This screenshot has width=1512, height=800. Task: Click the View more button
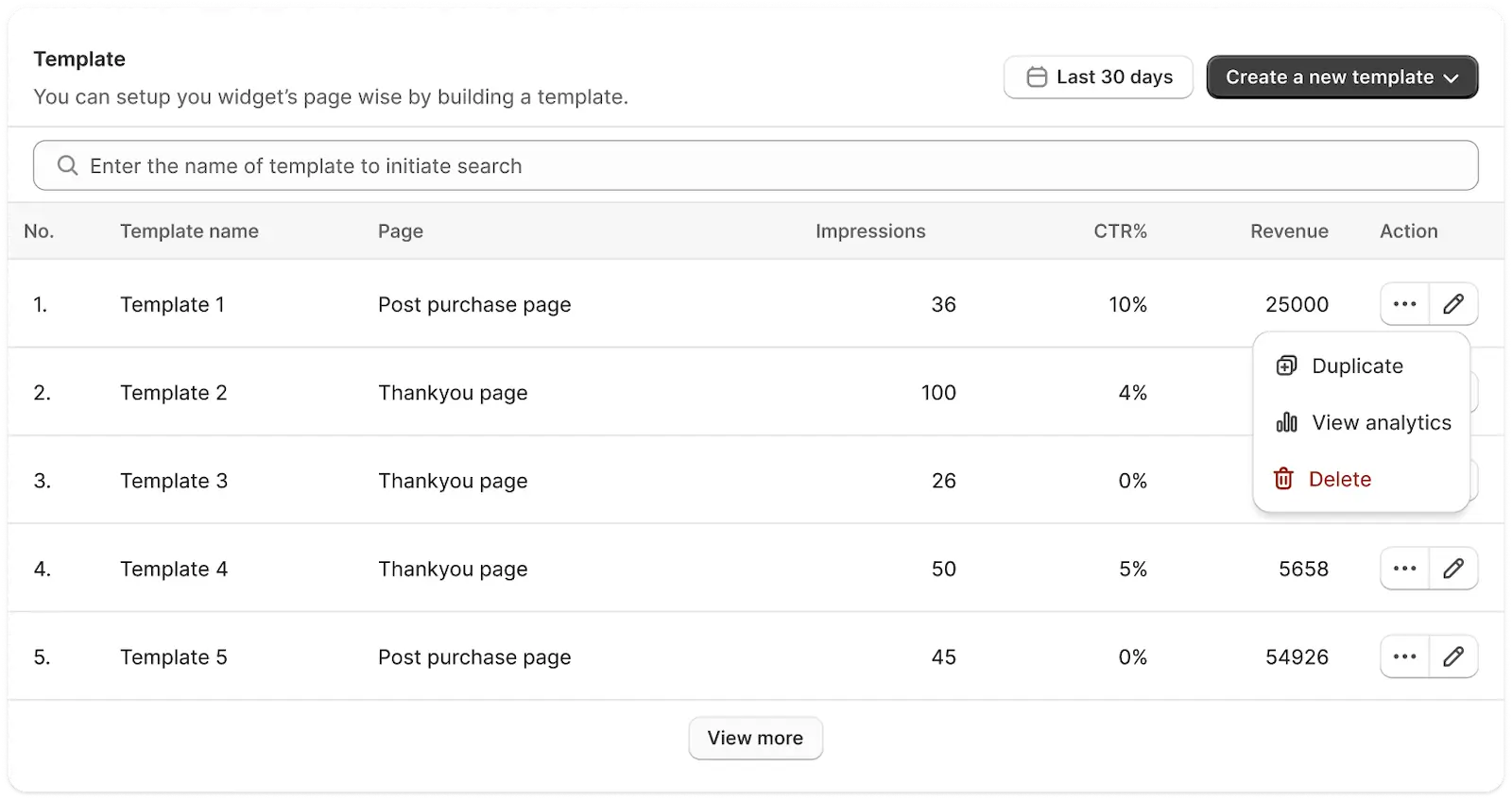[755, 738]
